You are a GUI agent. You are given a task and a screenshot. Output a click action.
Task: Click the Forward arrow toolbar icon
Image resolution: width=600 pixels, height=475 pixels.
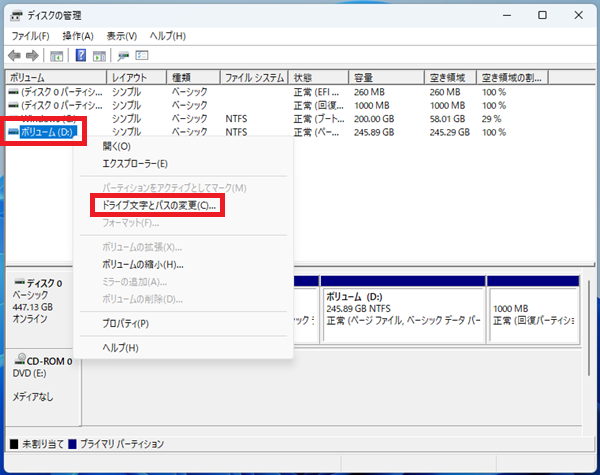(x=32, y=56)
